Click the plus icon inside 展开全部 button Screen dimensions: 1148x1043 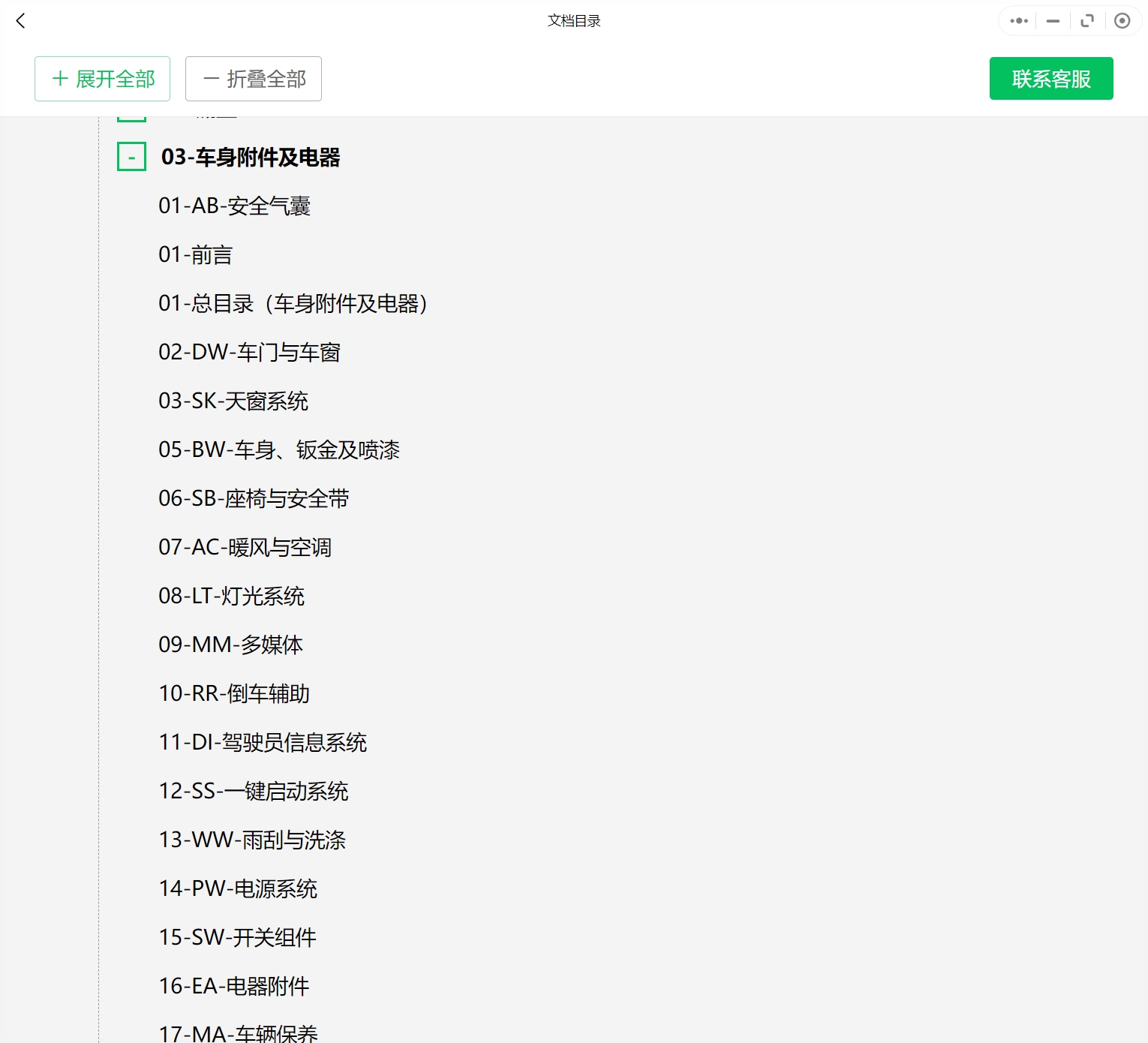point(59,78)
